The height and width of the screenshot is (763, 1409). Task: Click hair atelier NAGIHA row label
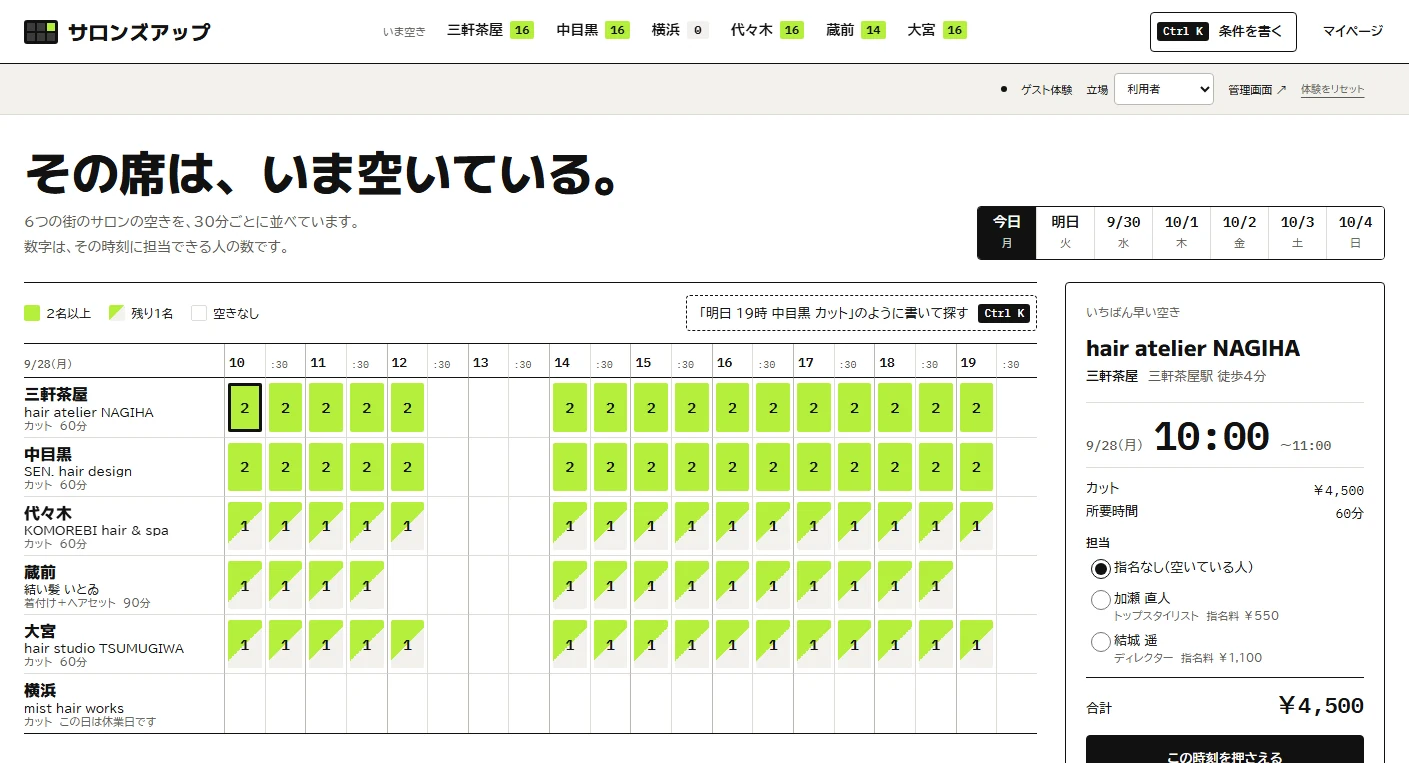pos(89,412)
